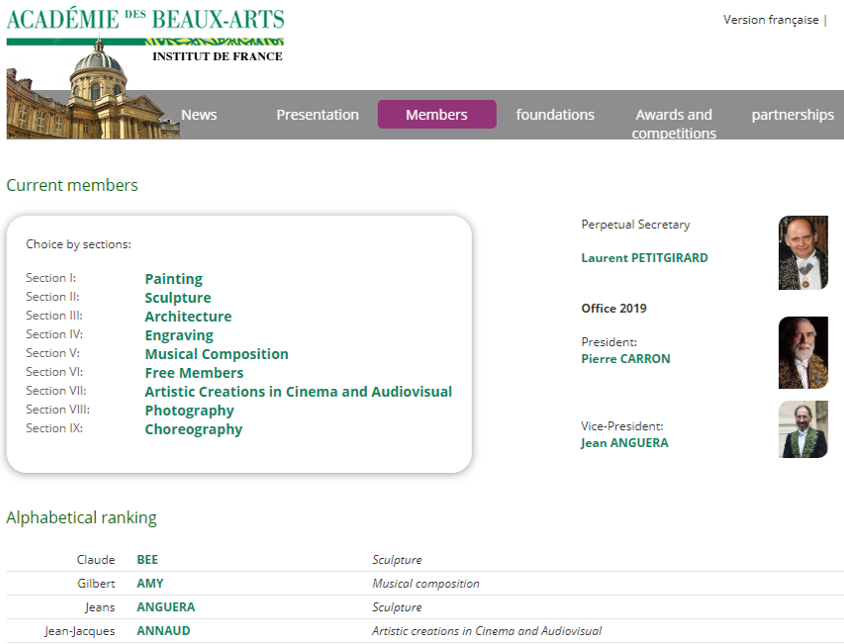Open Awards and competitions menu

(x=674, y=123)
